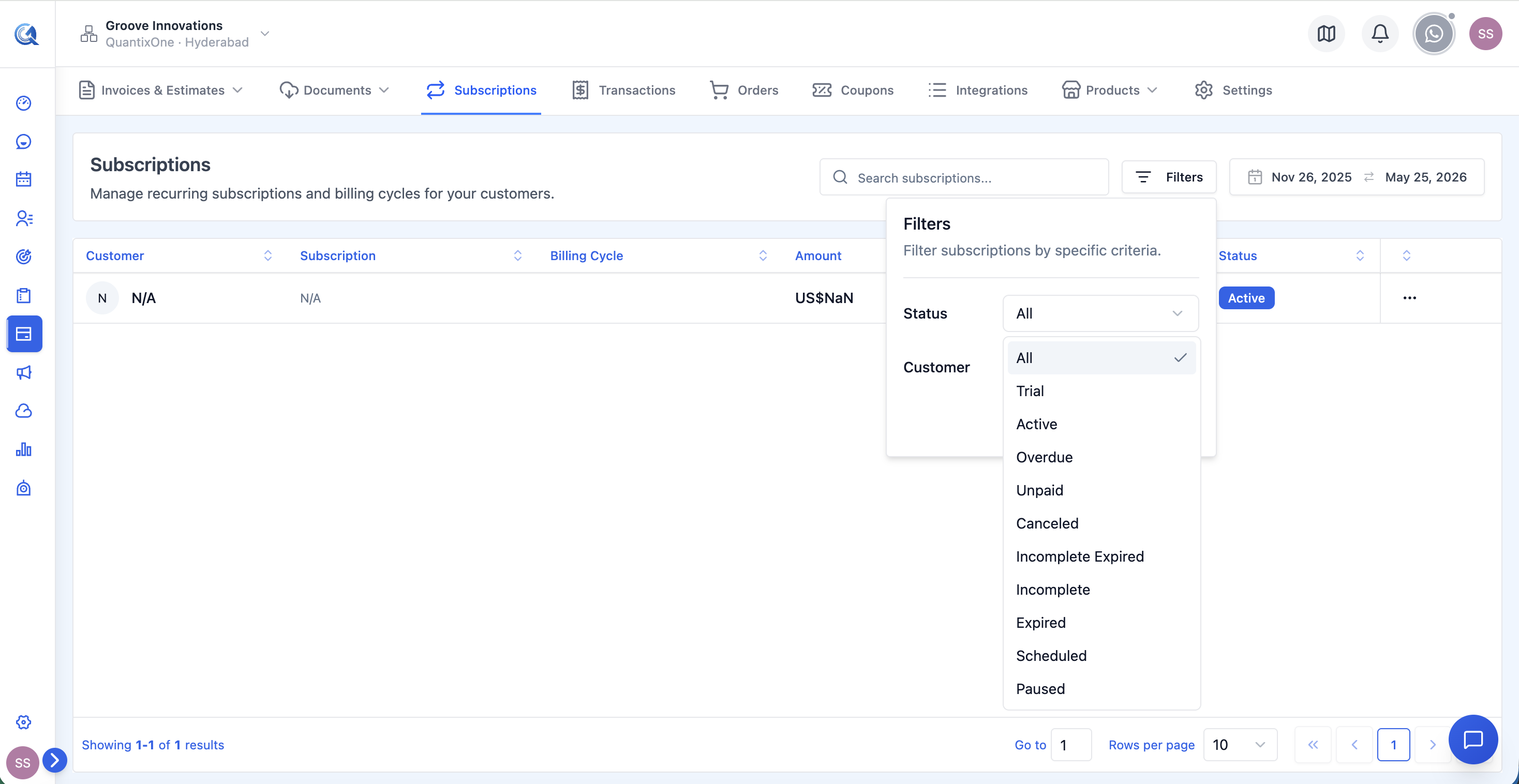Click the SS avatar at sidebar bottom
The height and width of the screenshot is (784, 1519).
click(22, 763)
